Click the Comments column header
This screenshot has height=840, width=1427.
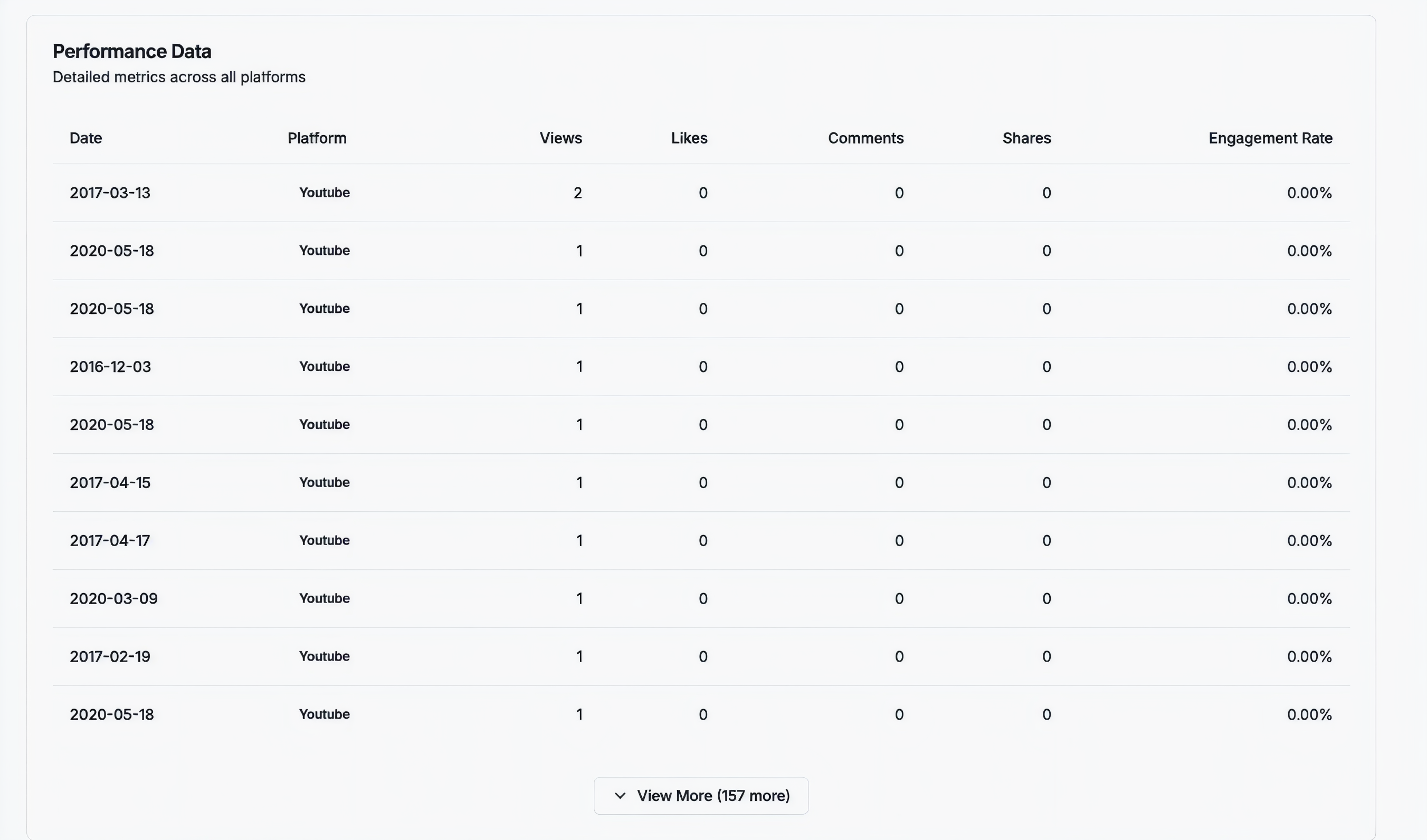coord(865,138)
